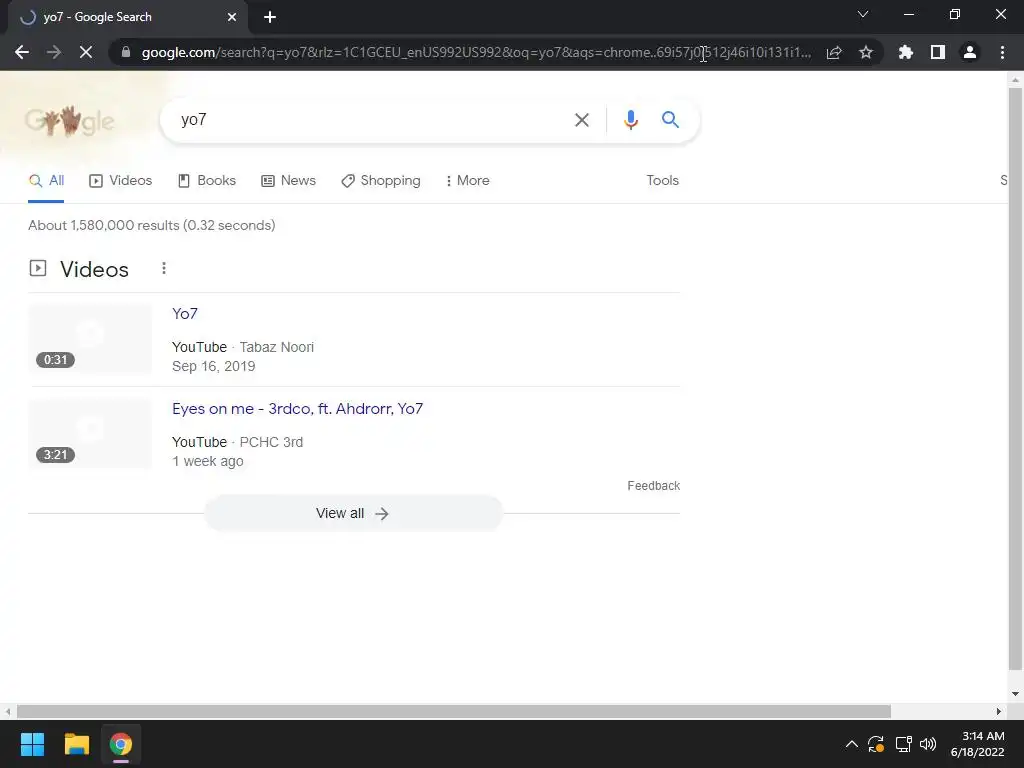Viewport: 1024px width, 768px height.
Task: Open Eyes on me - 3rdco video link
Action: (297, 409)
